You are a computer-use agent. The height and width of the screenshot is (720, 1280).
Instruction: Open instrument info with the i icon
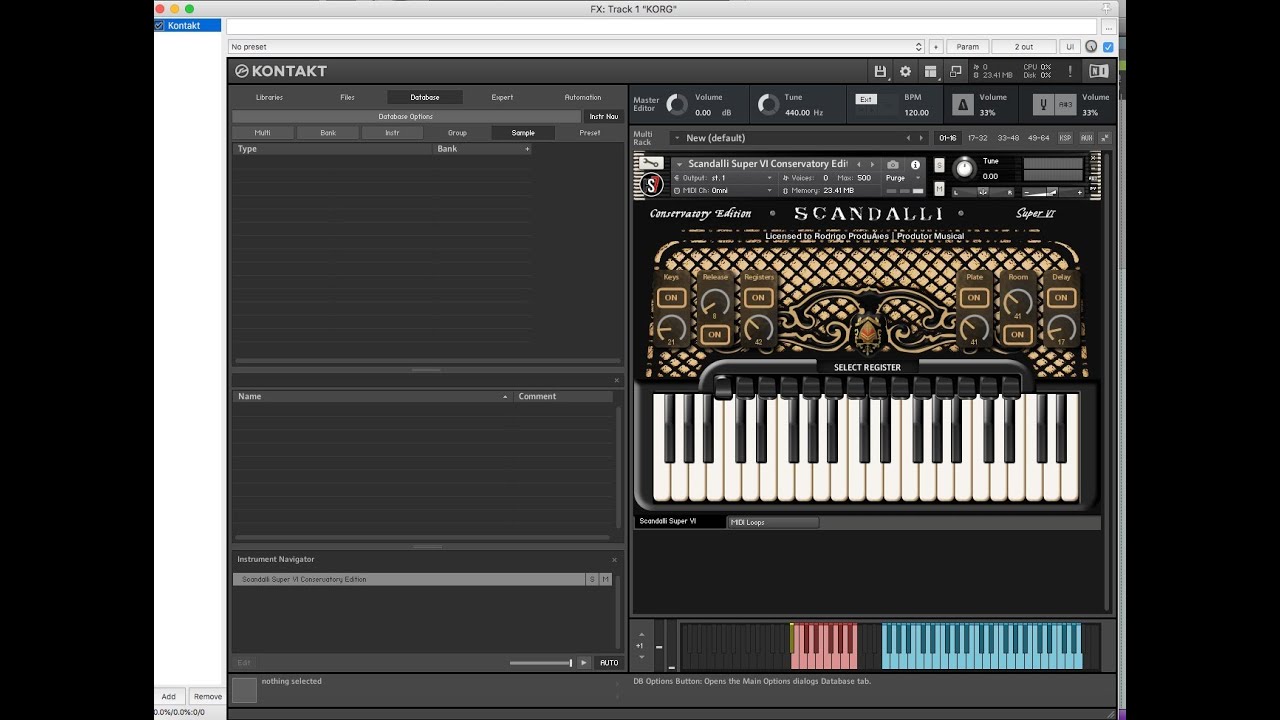pyautogui.click(x=915, y=164)
